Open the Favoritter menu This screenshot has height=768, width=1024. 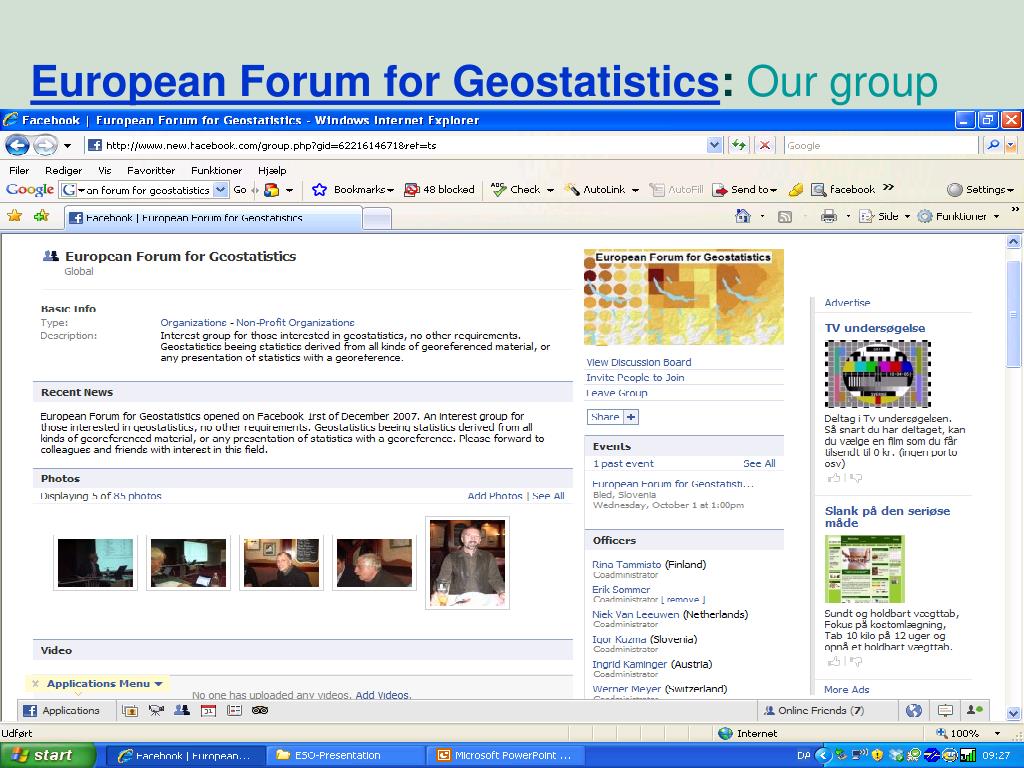click(x=151, y=170)
